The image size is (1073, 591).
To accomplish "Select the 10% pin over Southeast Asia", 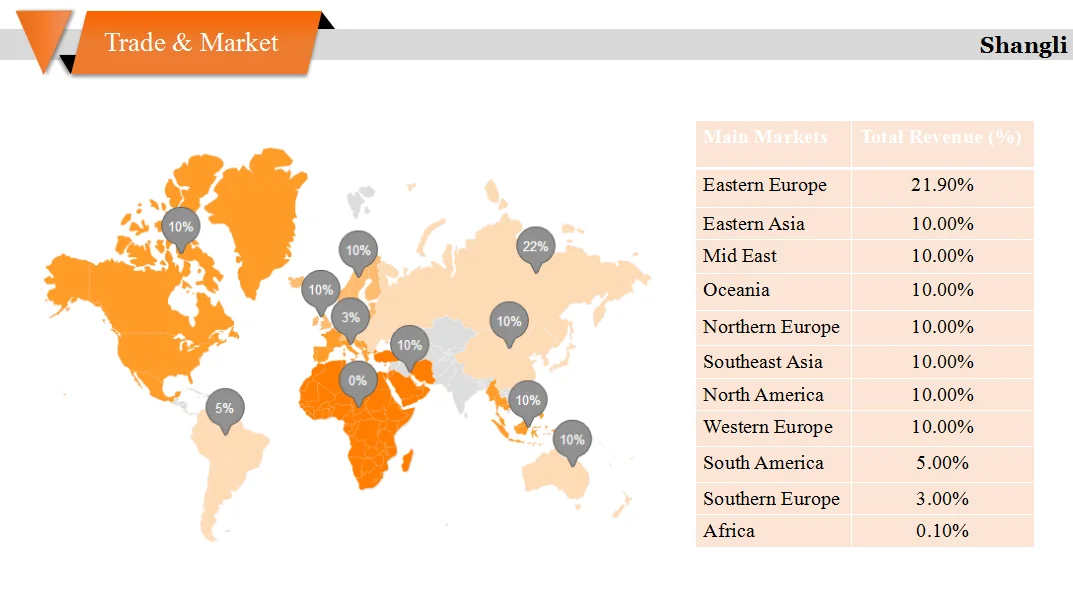I will click(527, 401).
